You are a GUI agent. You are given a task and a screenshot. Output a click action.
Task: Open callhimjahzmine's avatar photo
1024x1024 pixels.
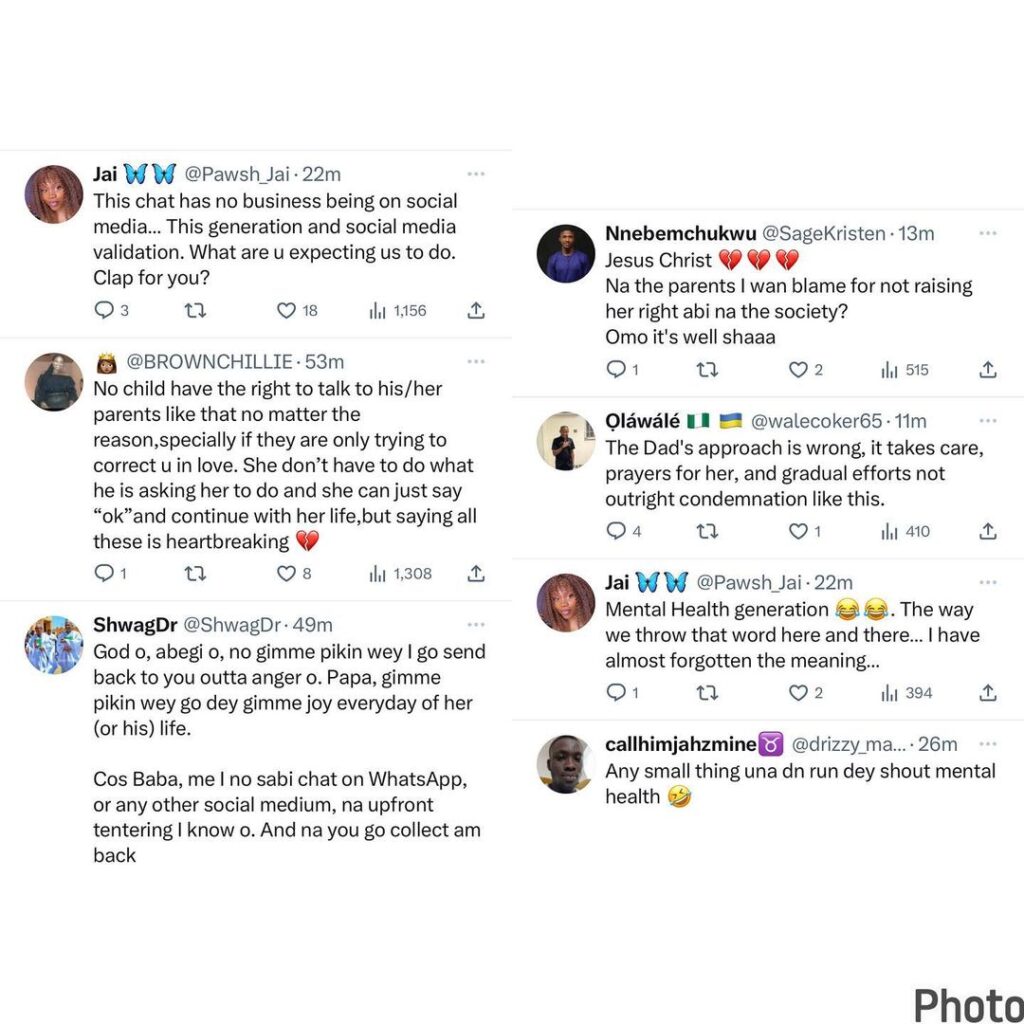(566, 764)
